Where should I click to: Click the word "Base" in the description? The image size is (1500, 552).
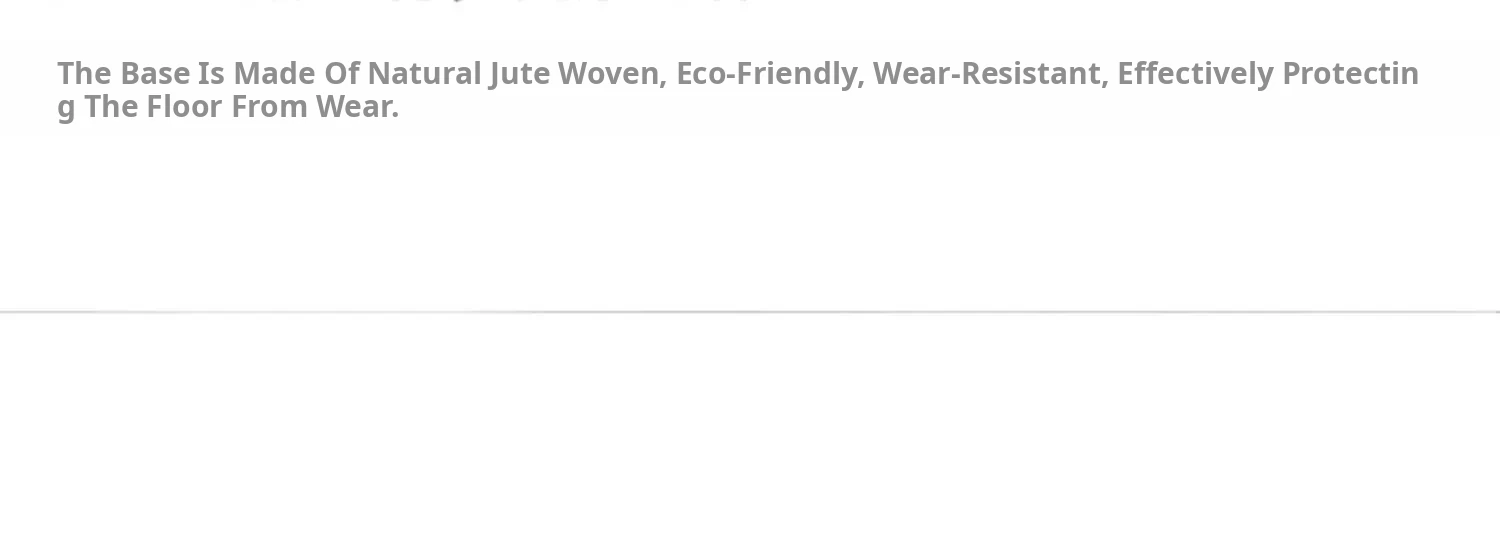click(155, 74)
